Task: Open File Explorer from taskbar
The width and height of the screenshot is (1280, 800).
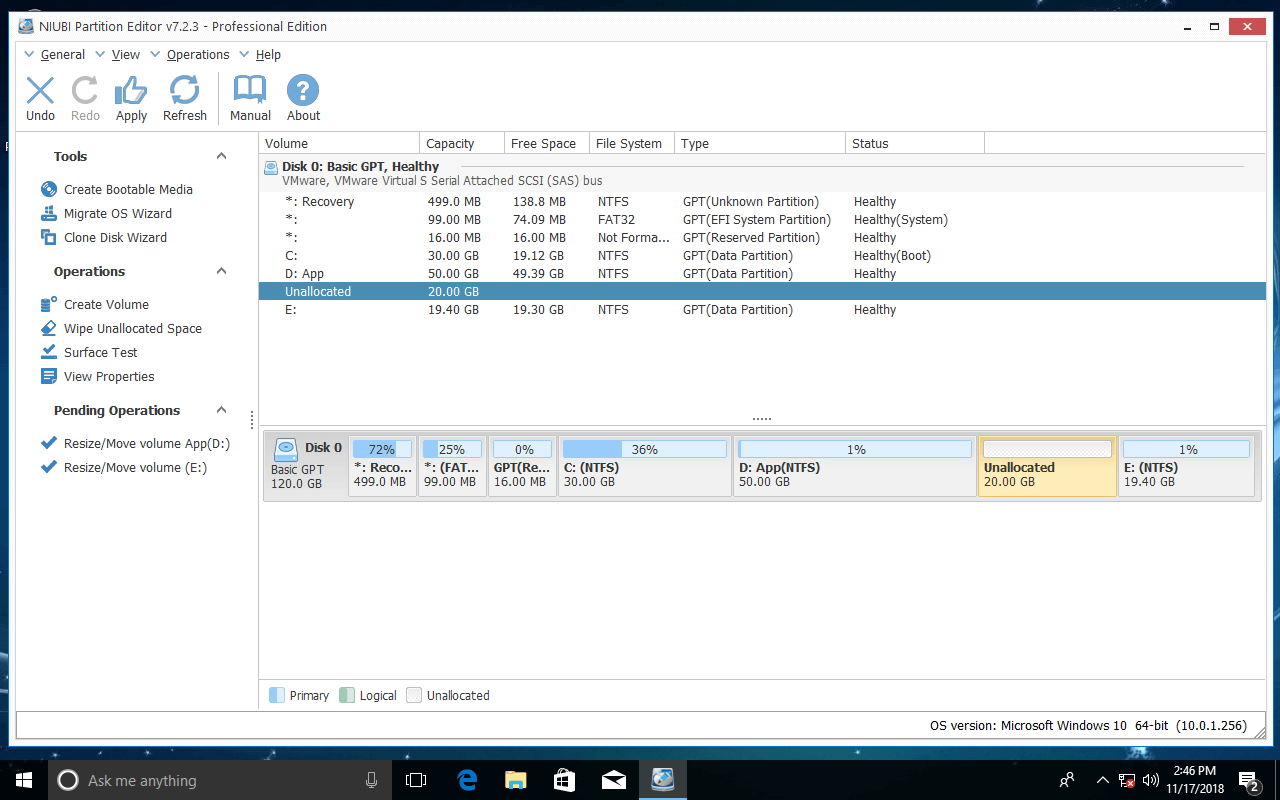Action: coord(515,780)
